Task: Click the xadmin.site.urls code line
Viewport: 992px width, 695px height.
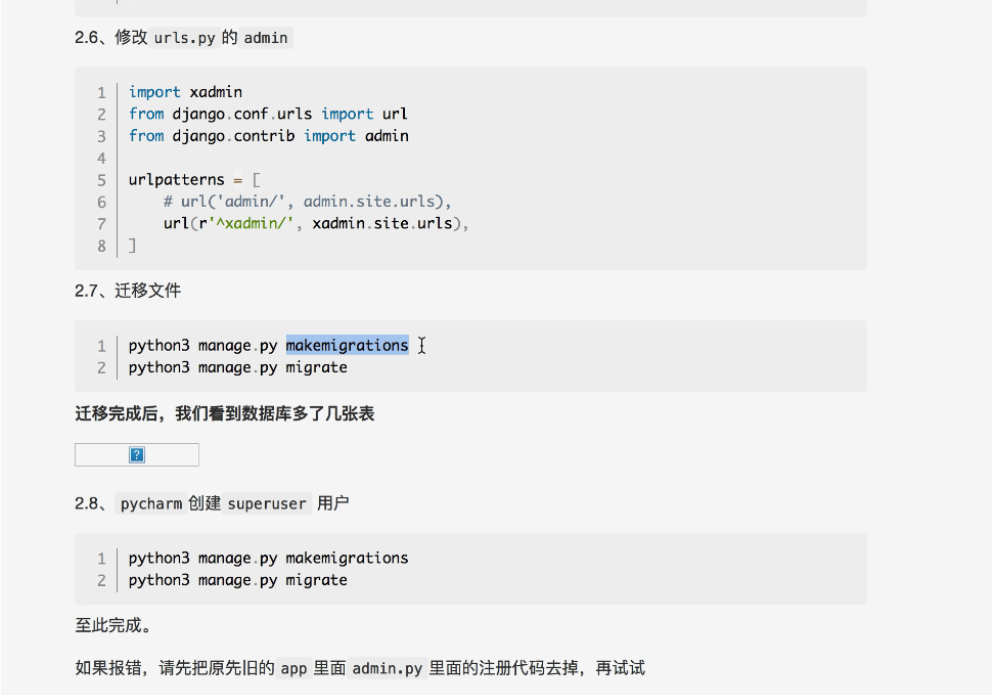Action: click(316, 224)
